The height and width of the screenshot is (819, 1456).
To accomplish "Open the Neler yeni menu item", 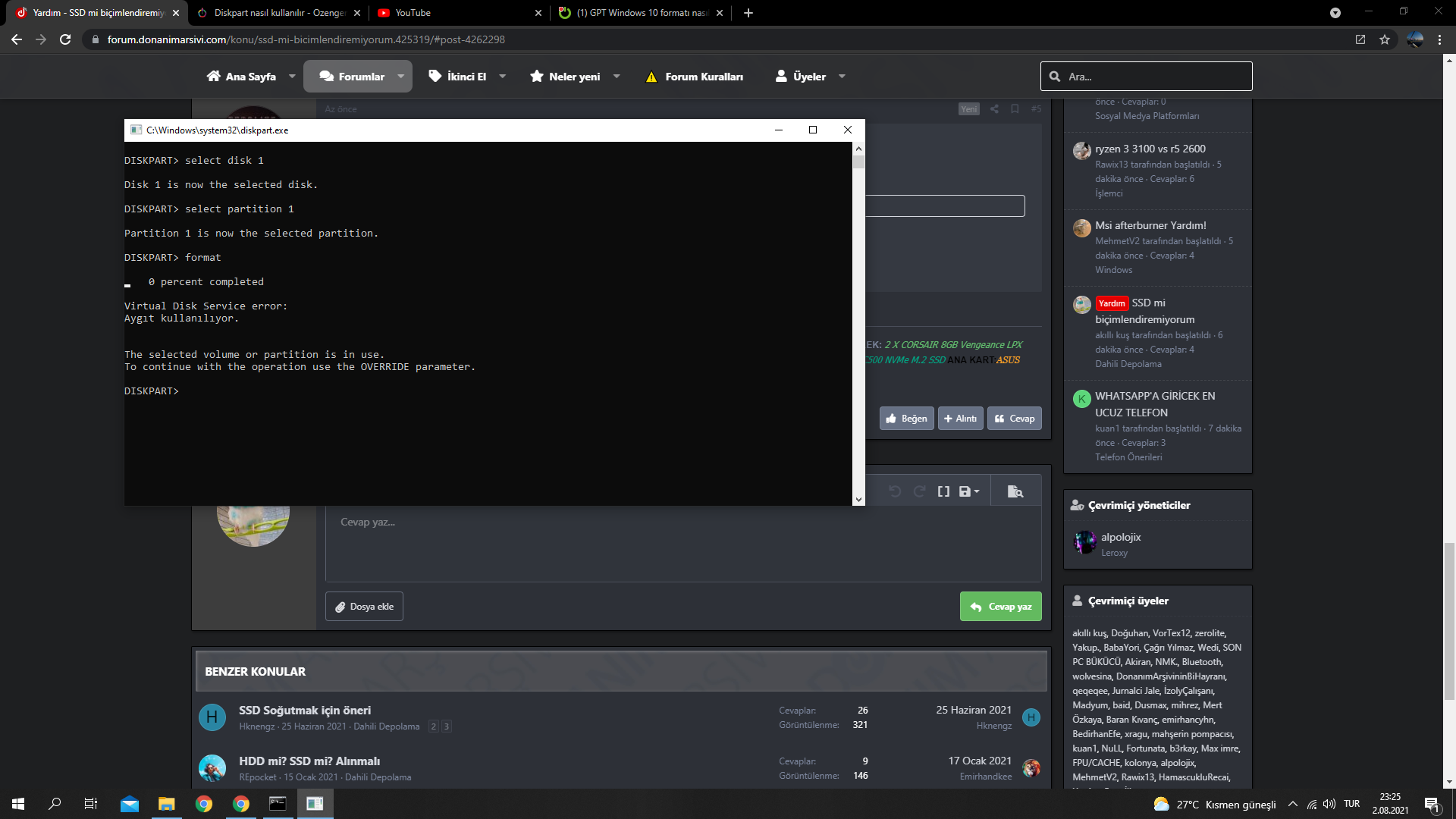I will click(566, 77).
